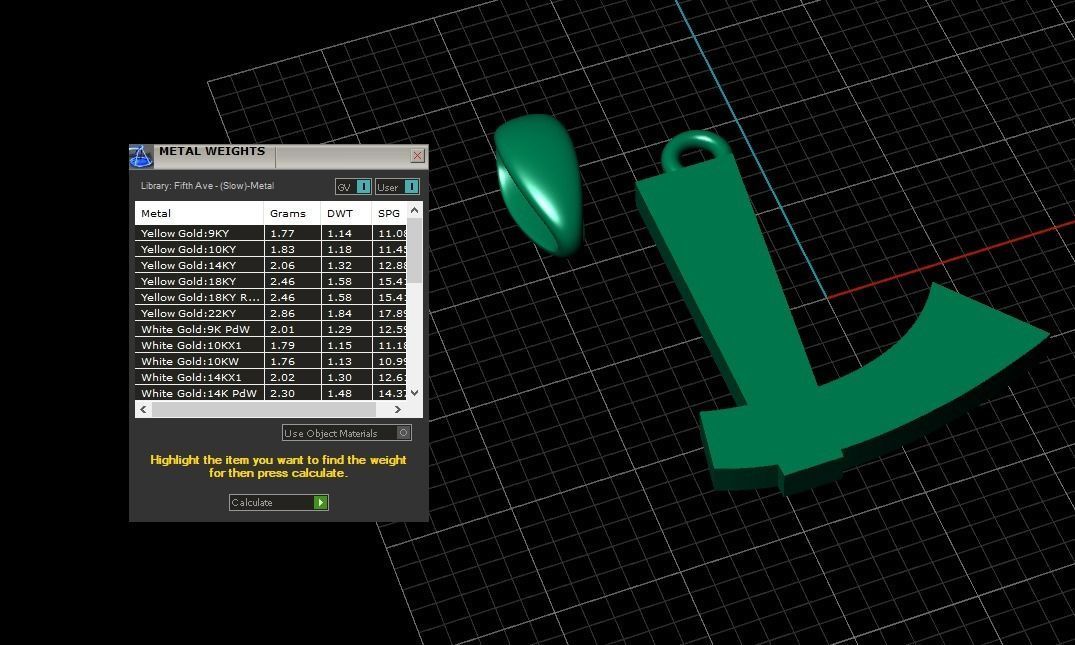Click the 1.77 grams cell
Screen dimensions: 1075x645
292,233
